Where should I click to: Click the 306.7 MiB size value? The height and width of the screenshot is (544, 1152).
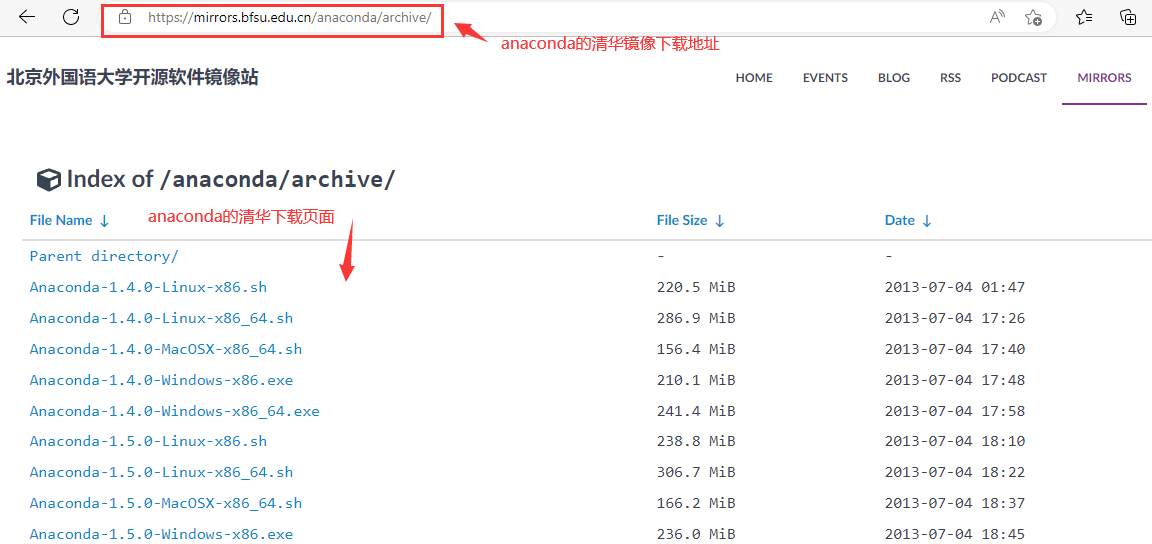point(696,472)
